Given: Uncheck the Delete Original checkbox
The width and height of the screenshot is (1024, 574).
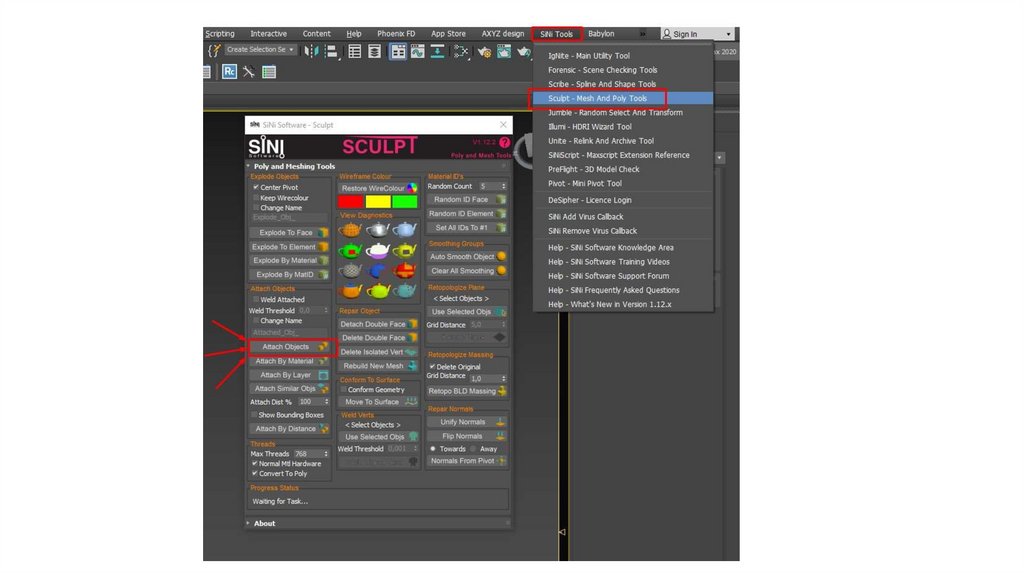Looking at the screenshot, I should click(x=432, y=367).
